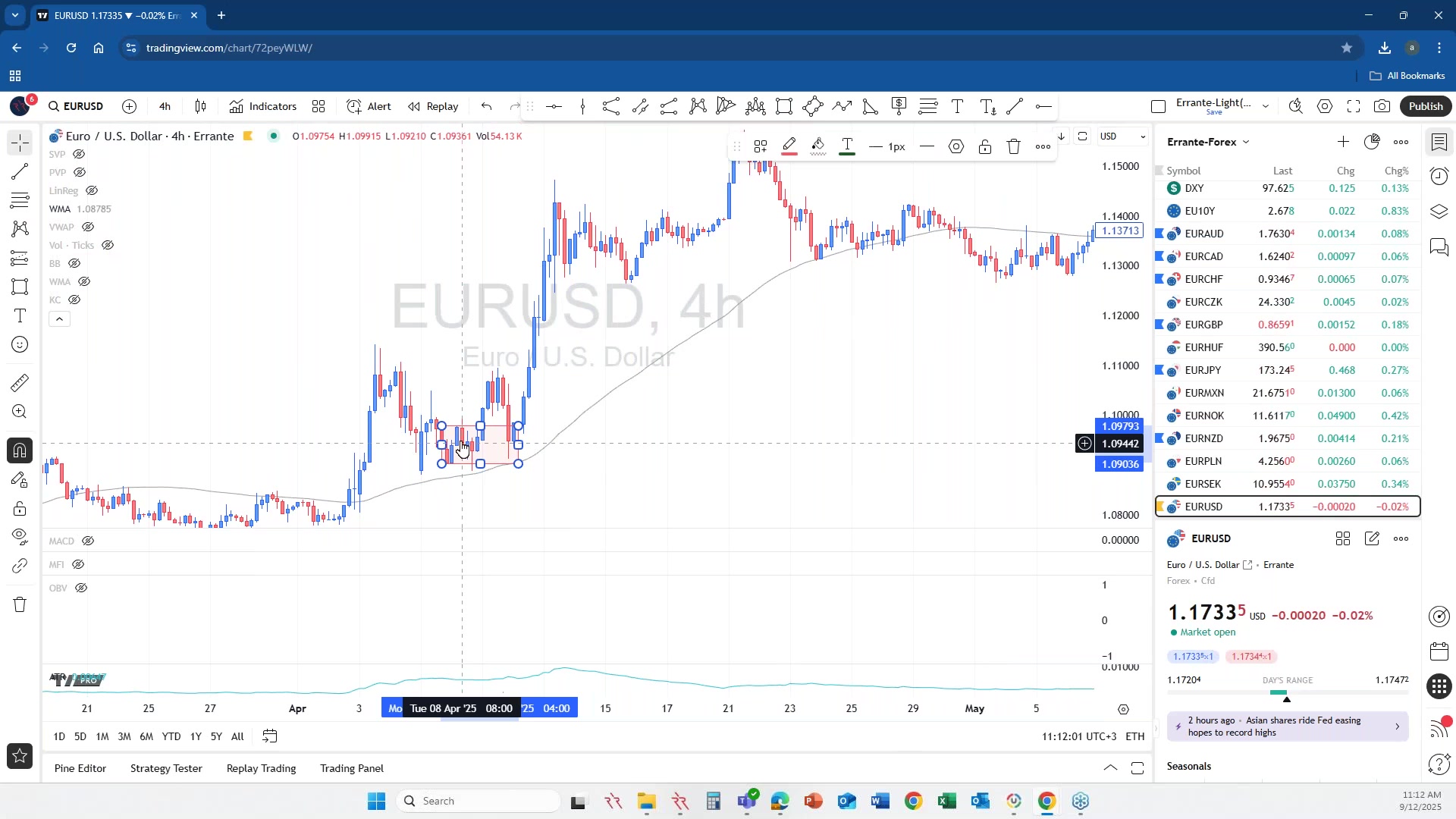1456x819 pixels.
Task: Change drawing background fill color
Action: tap(818, 146)
